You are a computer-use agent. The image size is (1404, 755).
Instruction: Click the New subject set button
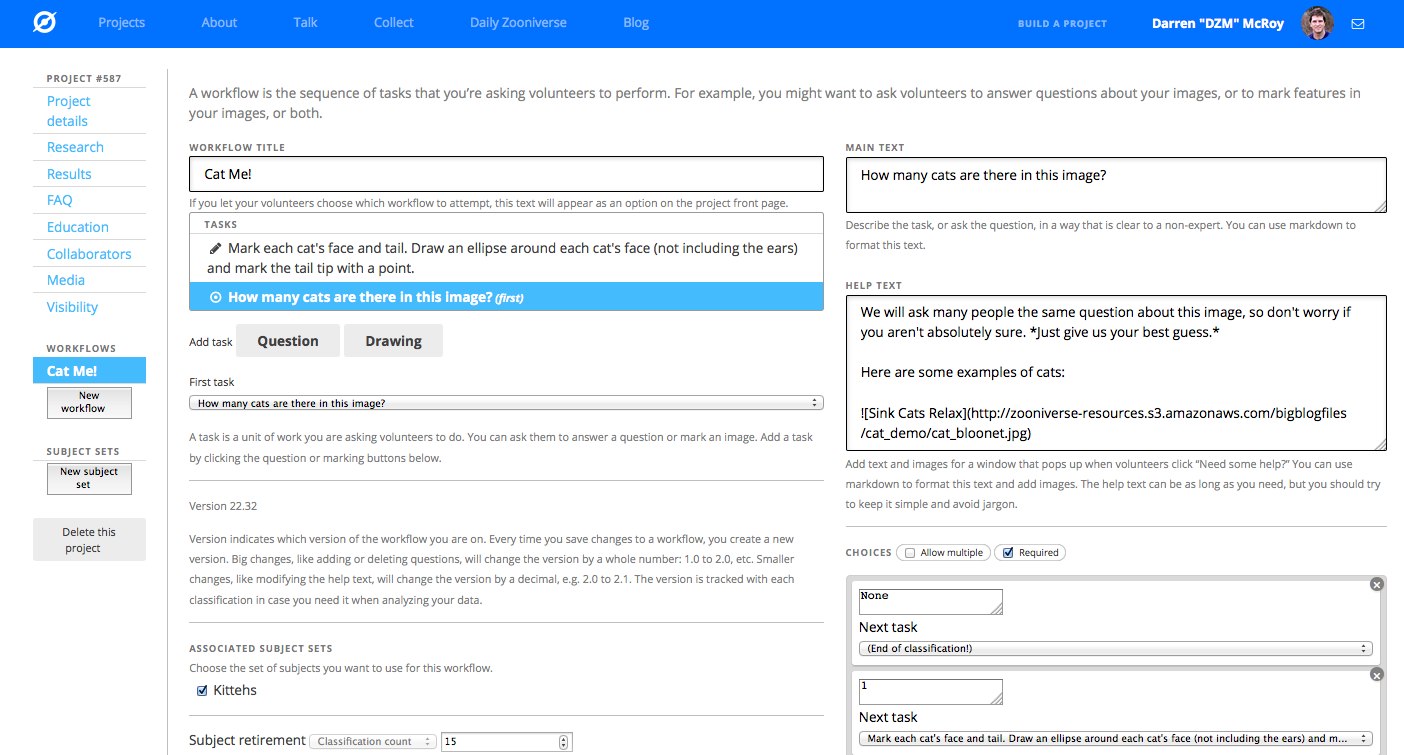[89, 478]
